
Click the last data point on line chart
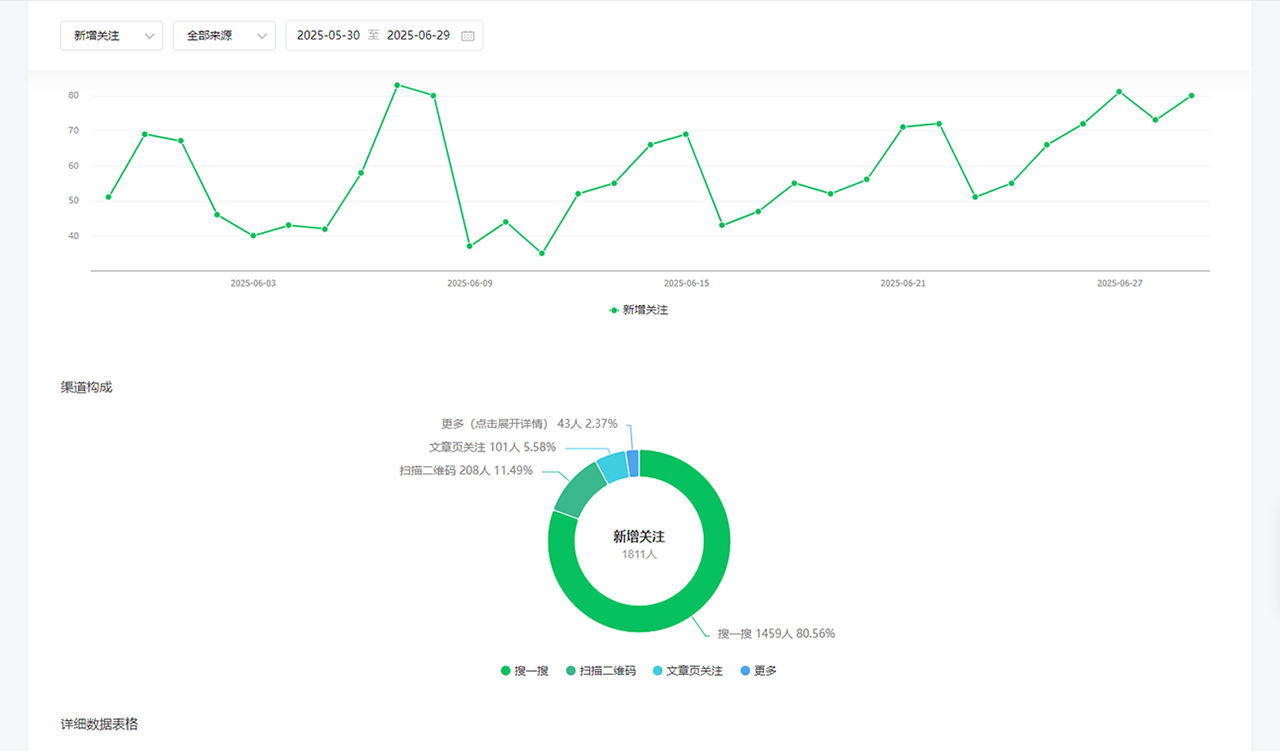pos(1191,96)
